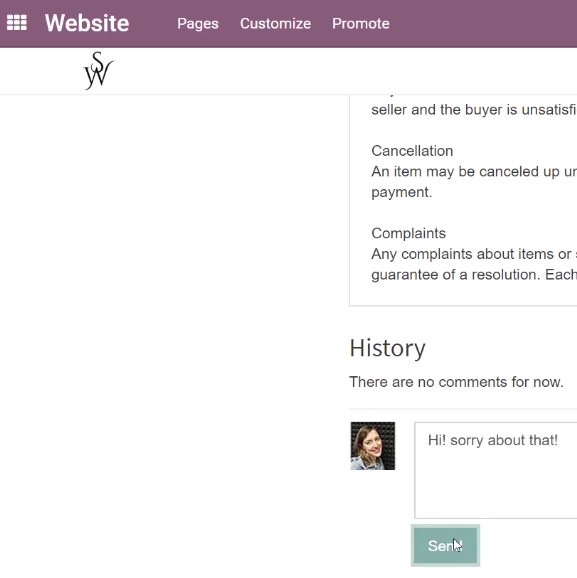Screen dimensions: 577x578
Task: Open the apps grid menu icon
Action: point(17,23)
